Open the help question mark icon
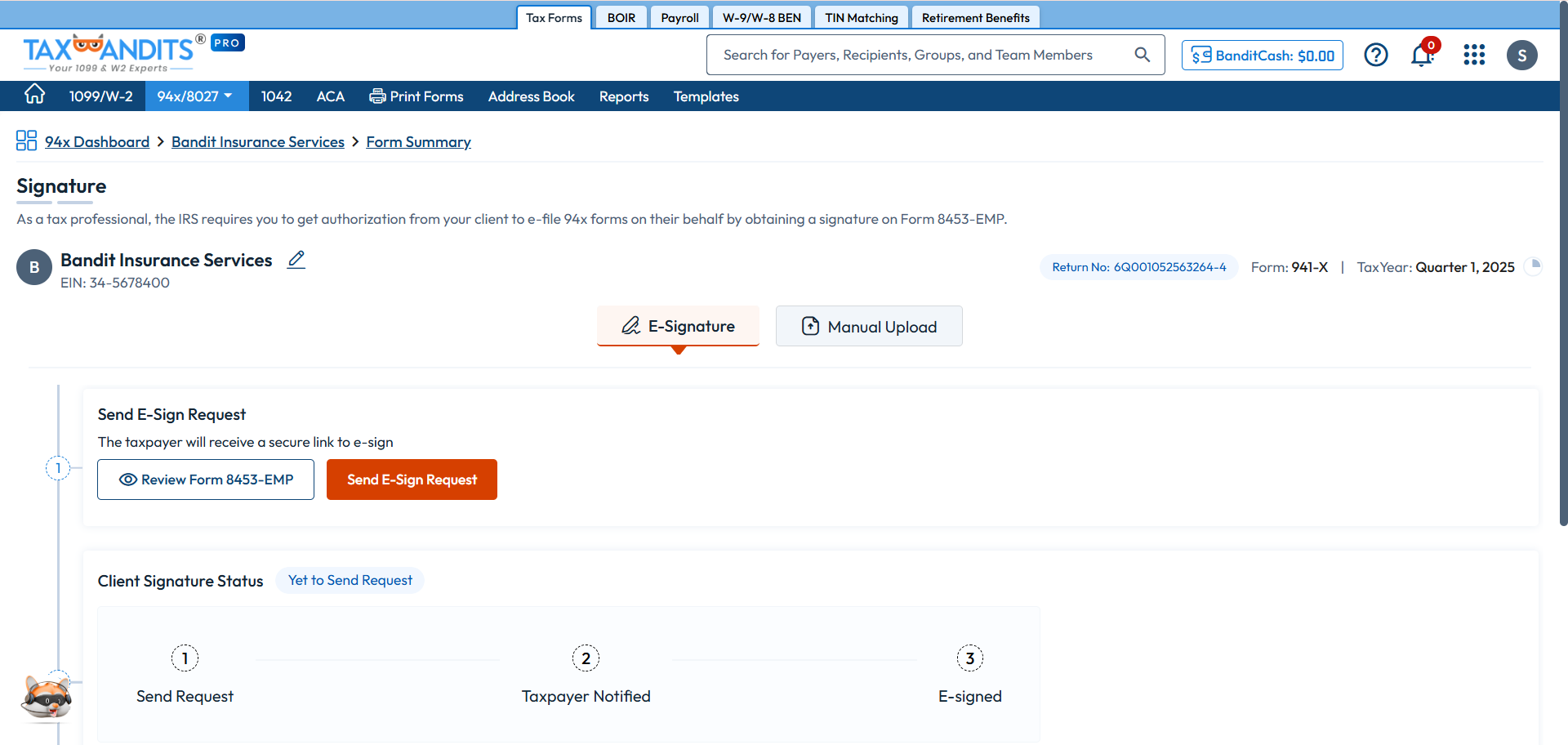1568x745 pixels. point(1376,55)
